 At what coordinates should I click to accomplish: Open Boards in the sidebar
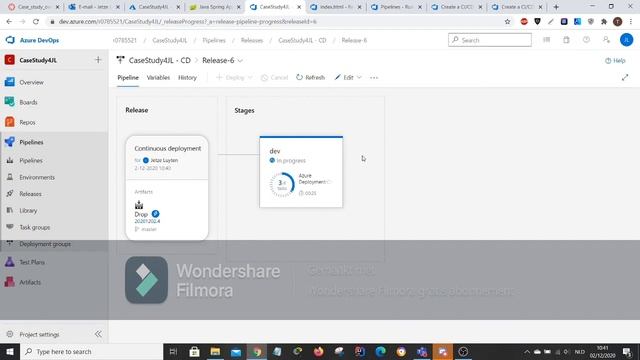[x=28, y=102]
